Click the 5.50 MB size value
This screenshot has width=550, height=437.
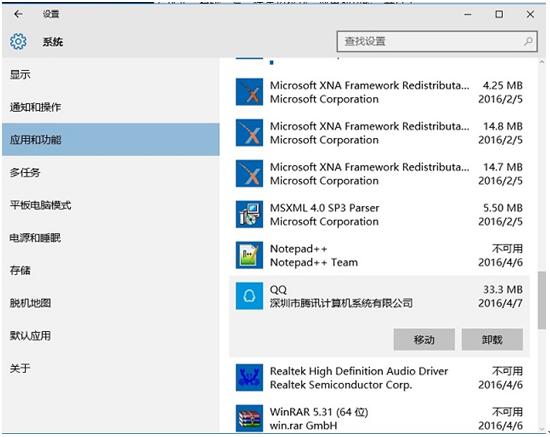(x=503, y=208)
